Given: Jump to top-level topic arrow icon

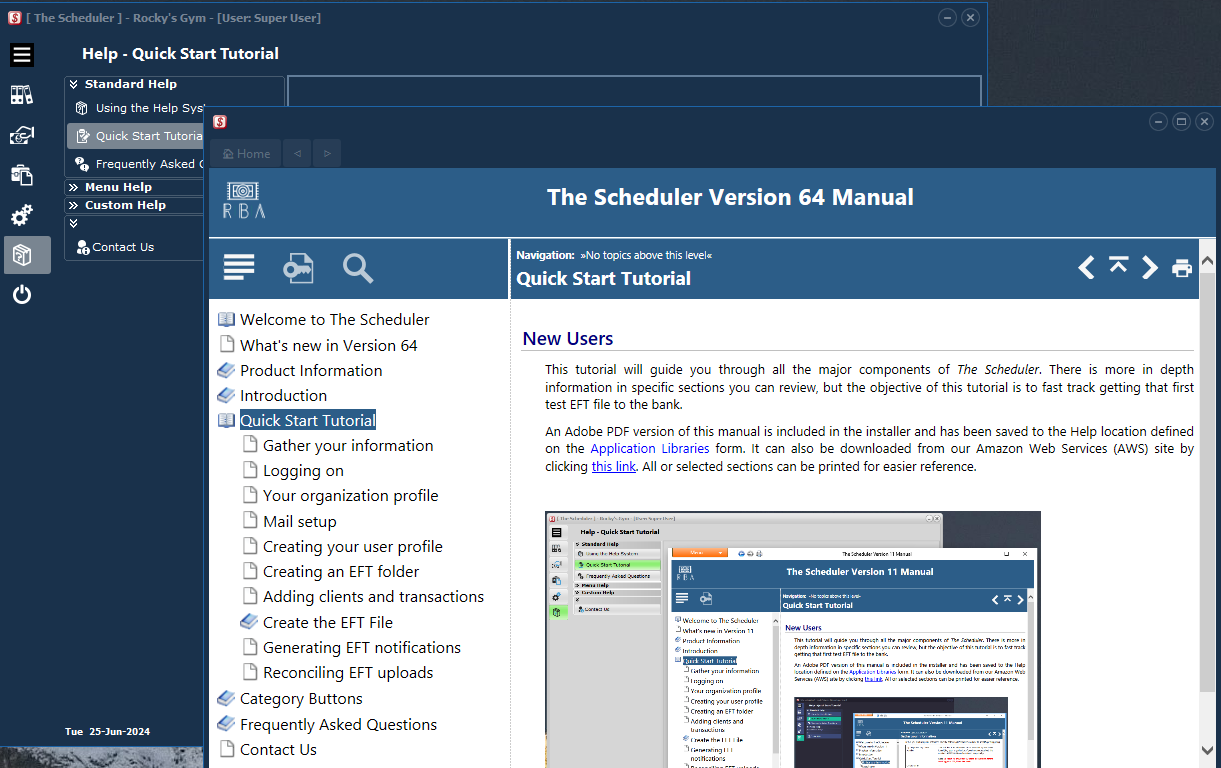Looking at the screenshot, I should point(1118,266).
